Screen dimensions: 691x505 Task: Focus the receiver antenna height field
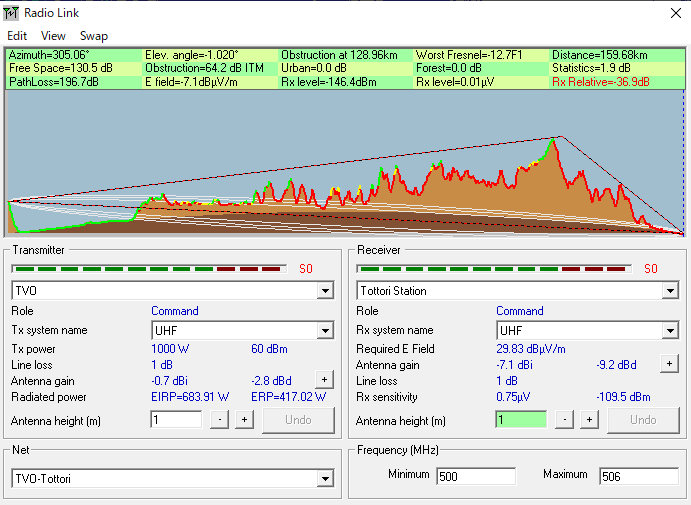tap(521, 420)
